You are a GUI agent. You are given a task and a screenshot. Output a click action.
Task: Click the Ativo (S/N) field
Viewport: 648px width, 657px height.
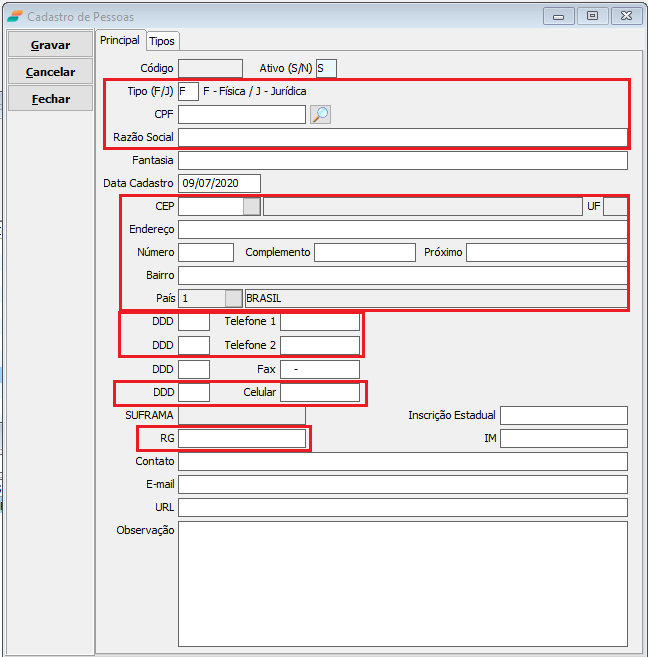click(x=326, y=68)
